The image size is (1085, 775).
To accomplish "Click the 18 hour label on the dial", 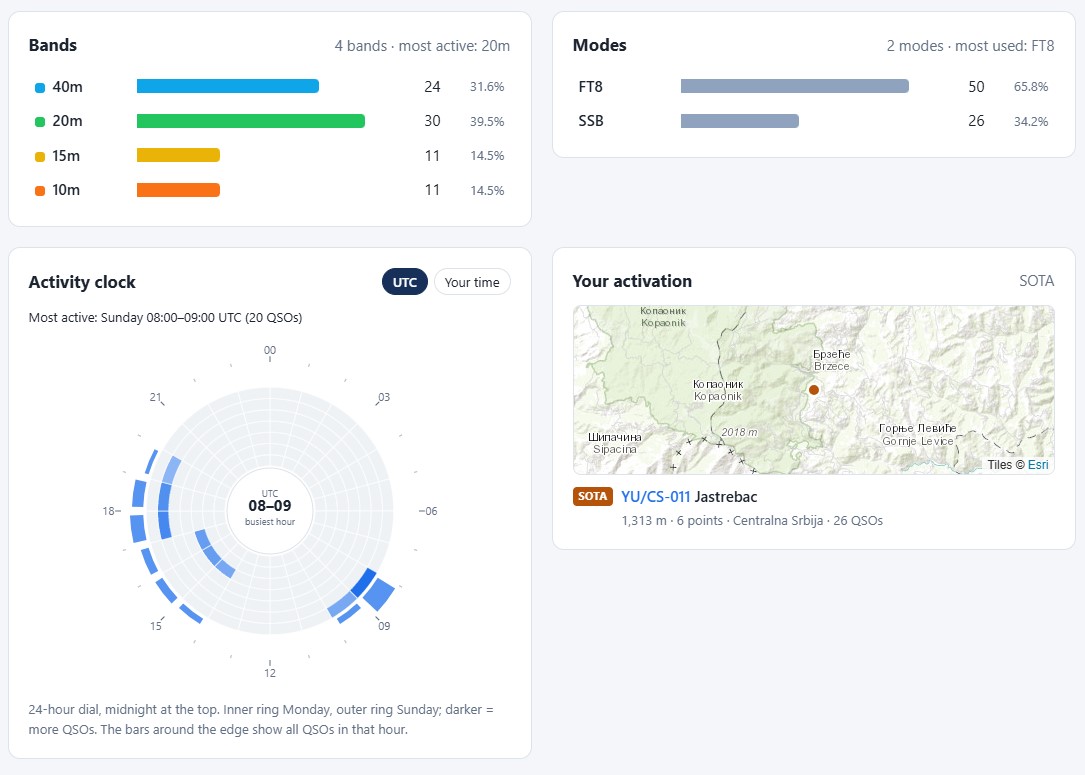I will [109, 511].
